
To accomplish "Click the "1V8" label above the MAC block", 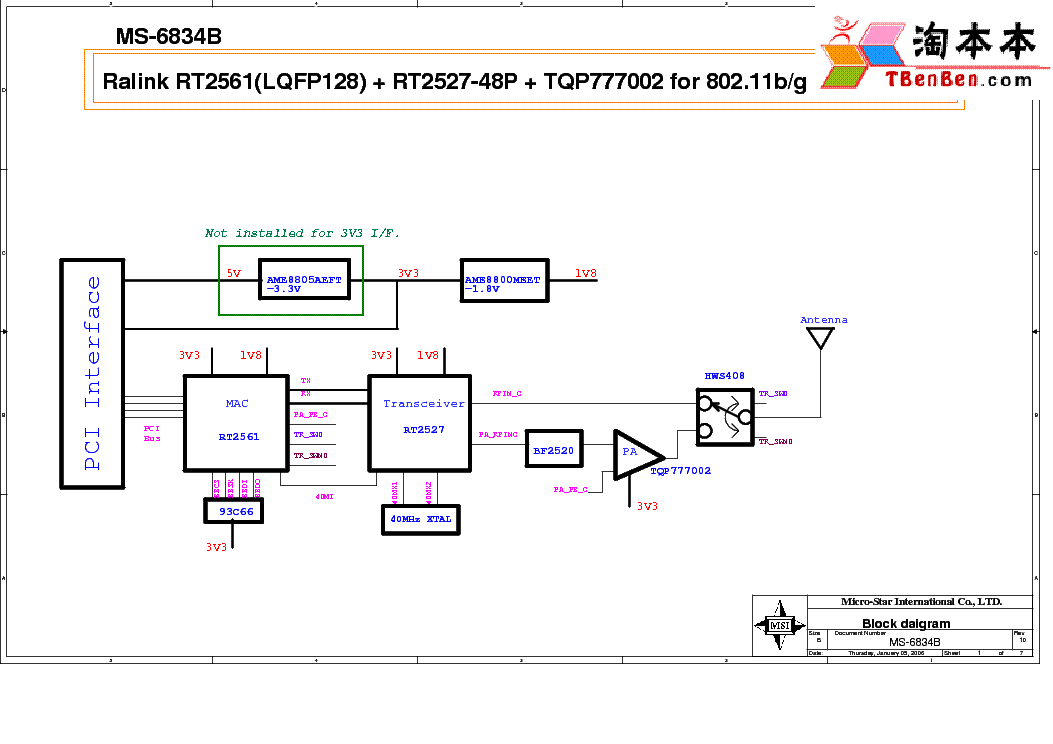I will click(x=251, y=355).
